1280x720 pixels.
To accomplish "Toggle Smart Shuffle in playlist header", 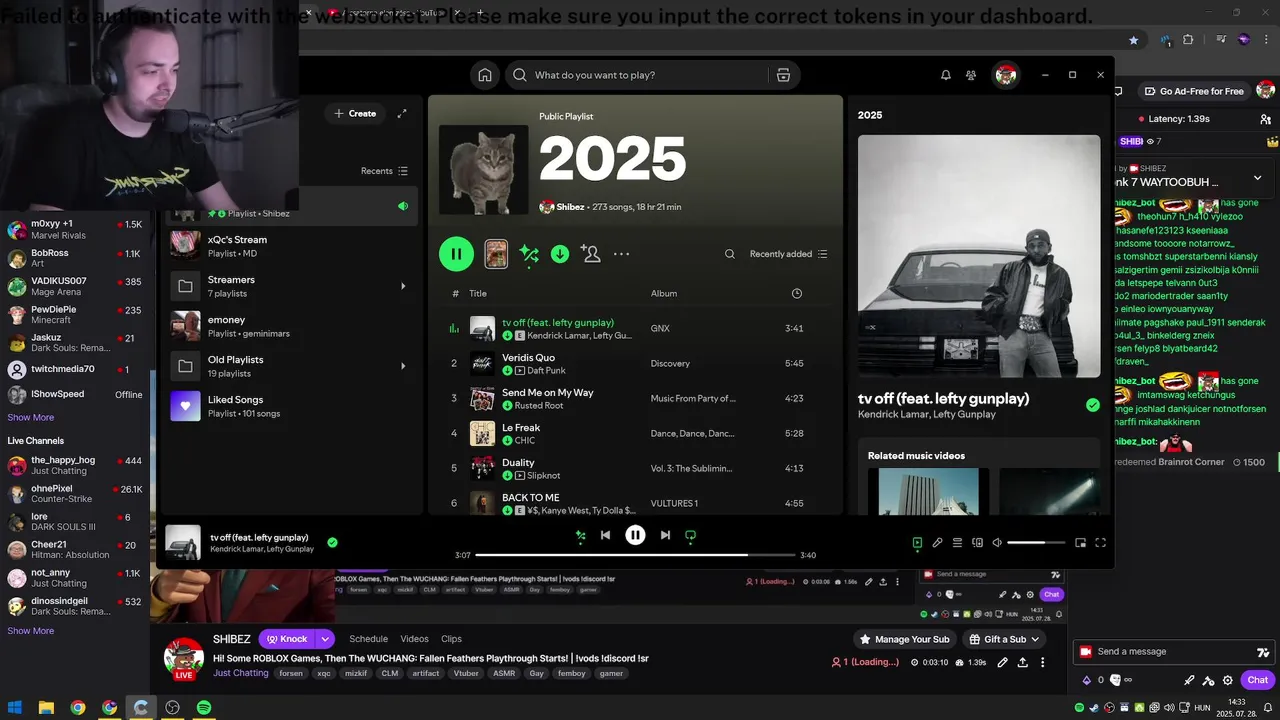I will [529, 254].
